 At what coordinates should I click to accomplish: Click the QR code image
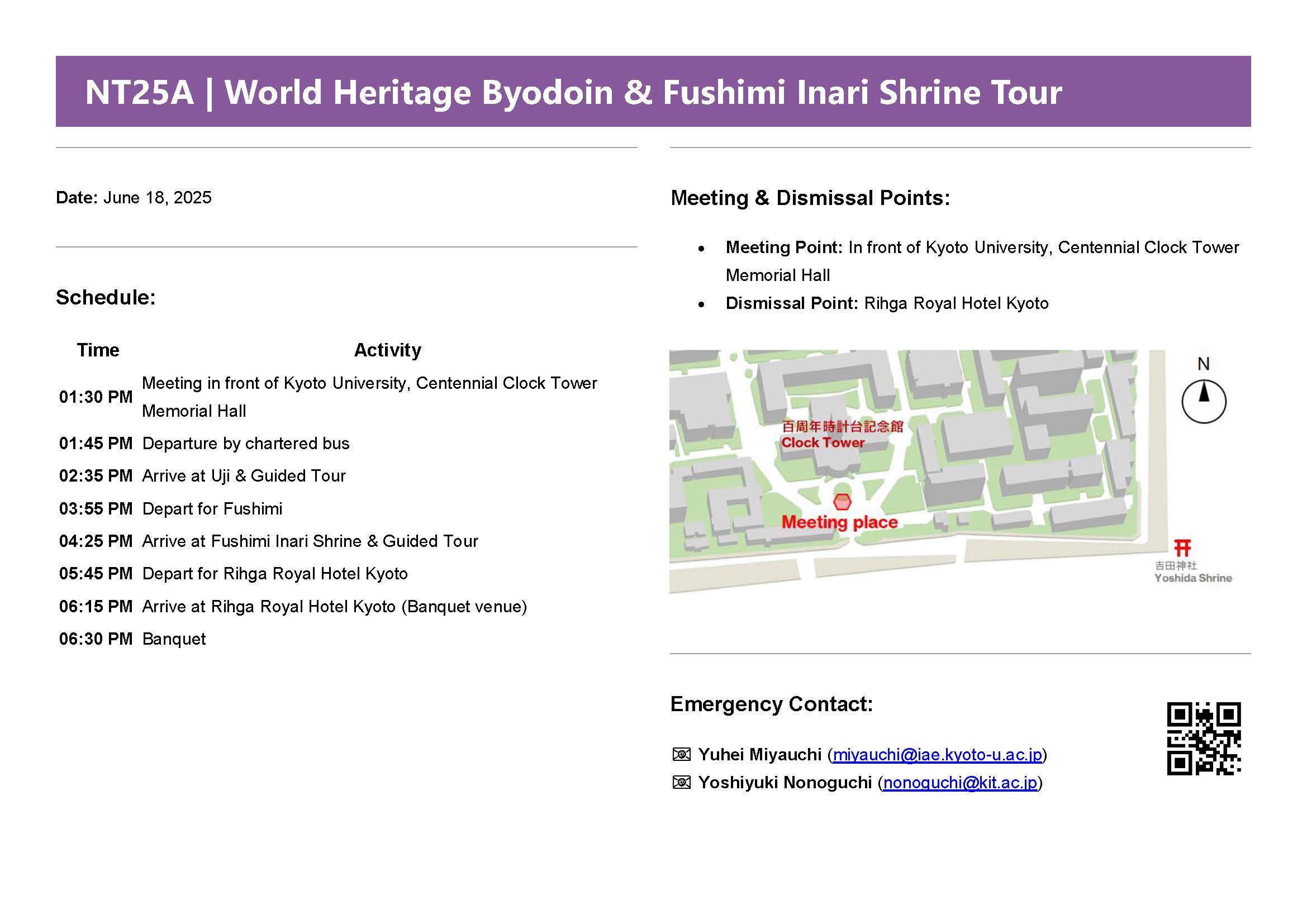tap(1204, 739)
